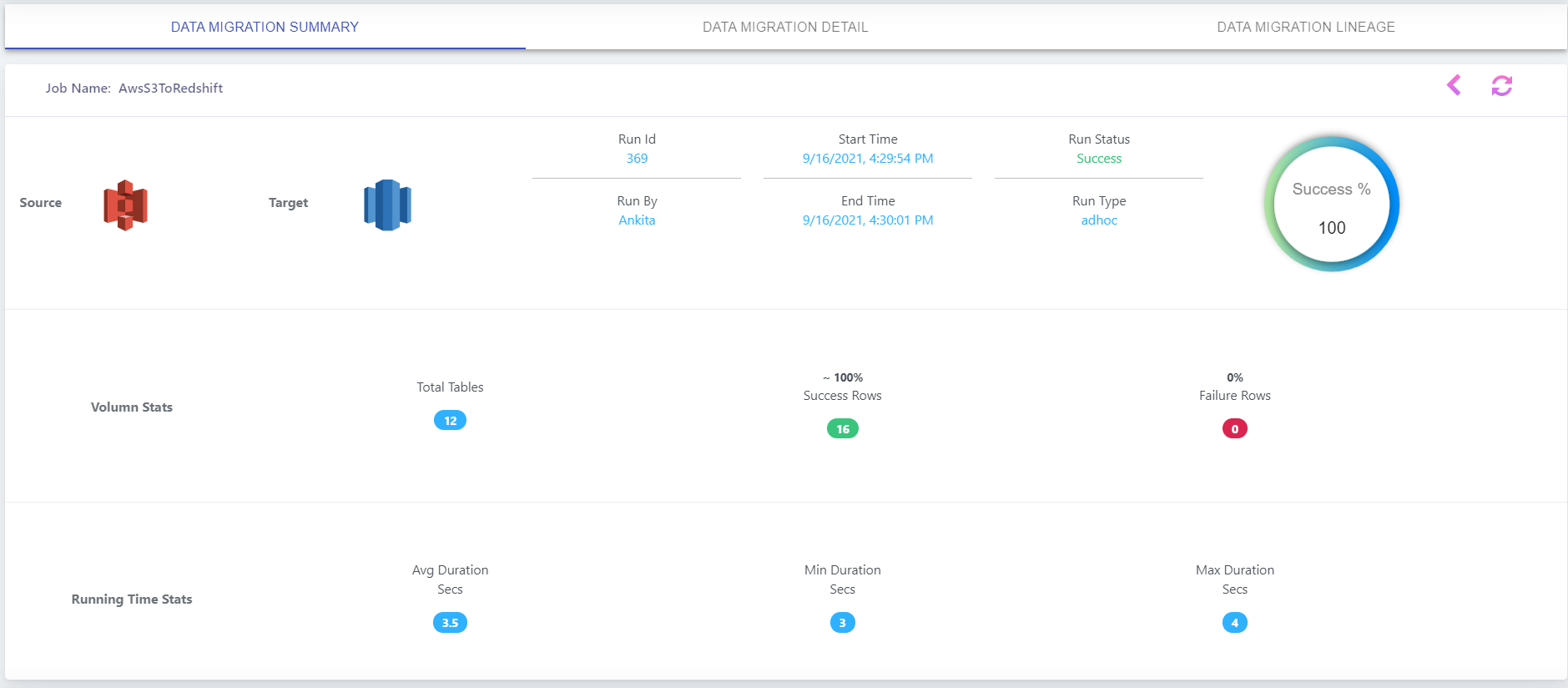Click the red Failure Rows badge 0
This screenshot has height=688, width=1568.
click(x=1235, y=429)
